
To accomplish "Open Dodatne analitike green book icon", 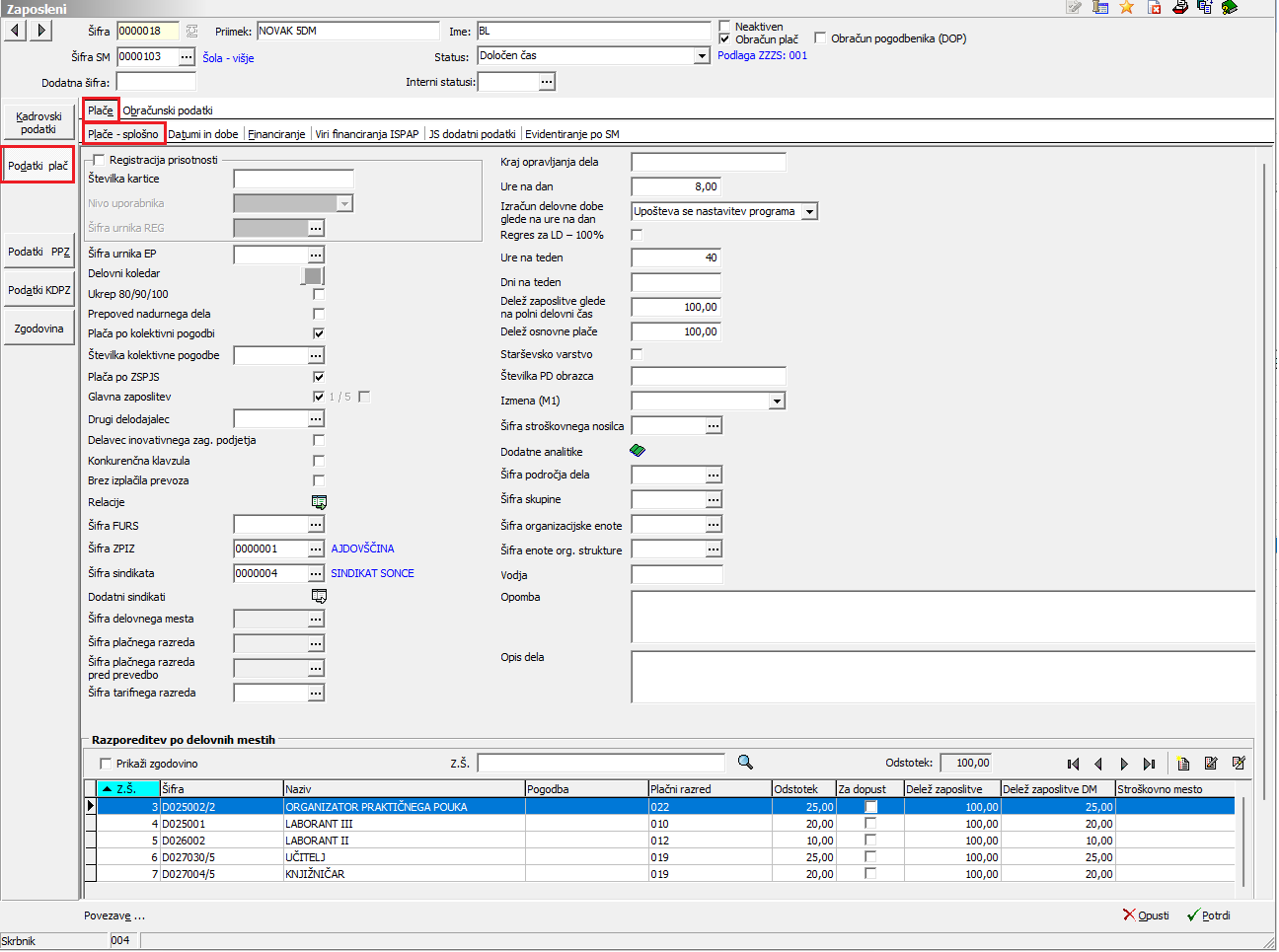I will coord(638,451).
